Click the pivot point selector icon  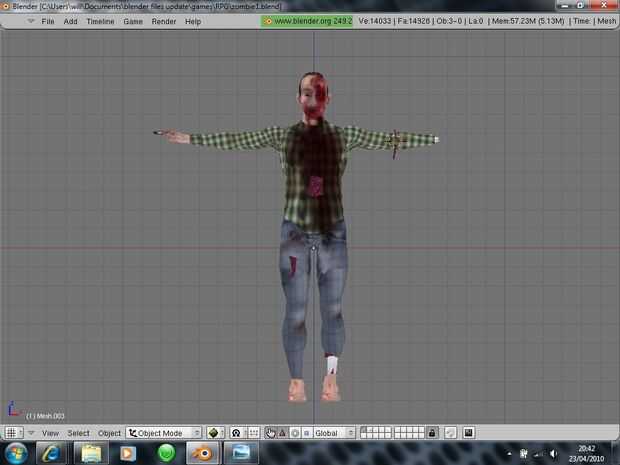point(237,433)
